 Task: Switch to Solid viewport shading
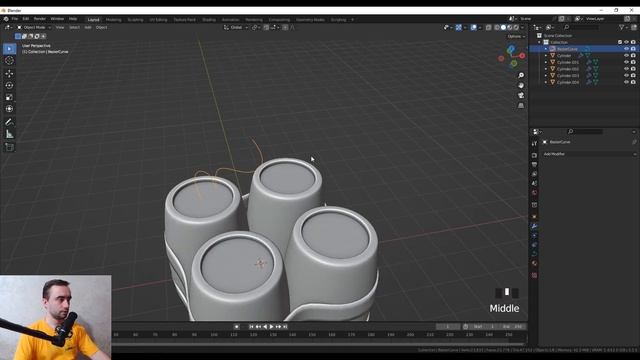click(x=503, y=27)
